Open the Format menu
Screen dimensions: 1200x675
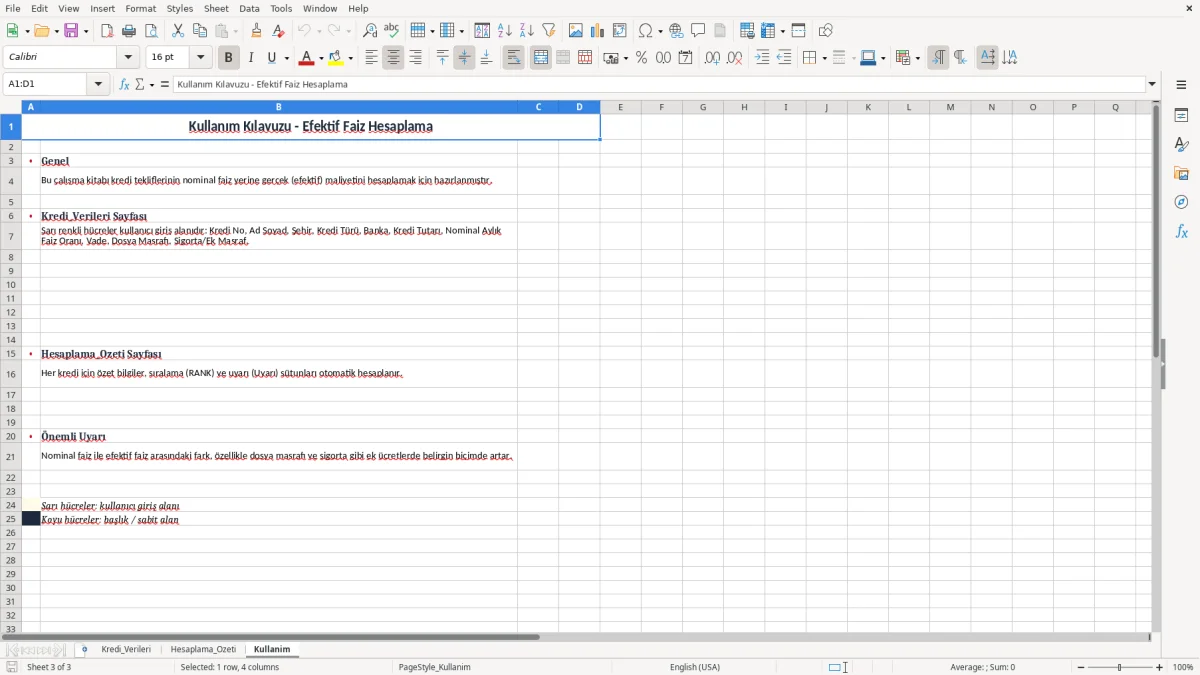(x=140, y=8)
